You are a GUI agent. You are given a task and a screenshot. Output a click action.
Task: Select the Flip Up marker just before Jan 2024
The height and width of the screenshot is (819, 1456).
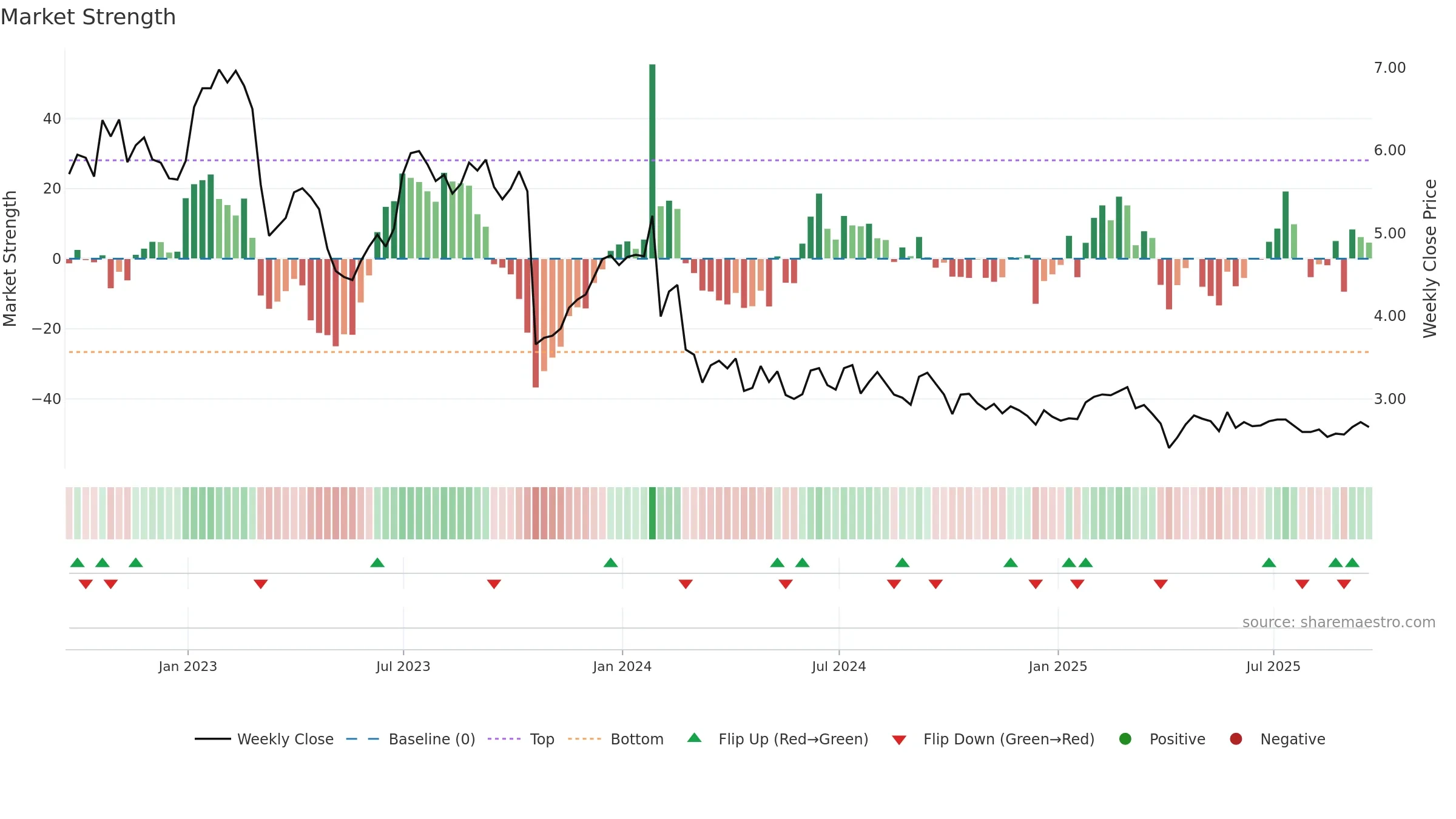click(x=611, y=562)
